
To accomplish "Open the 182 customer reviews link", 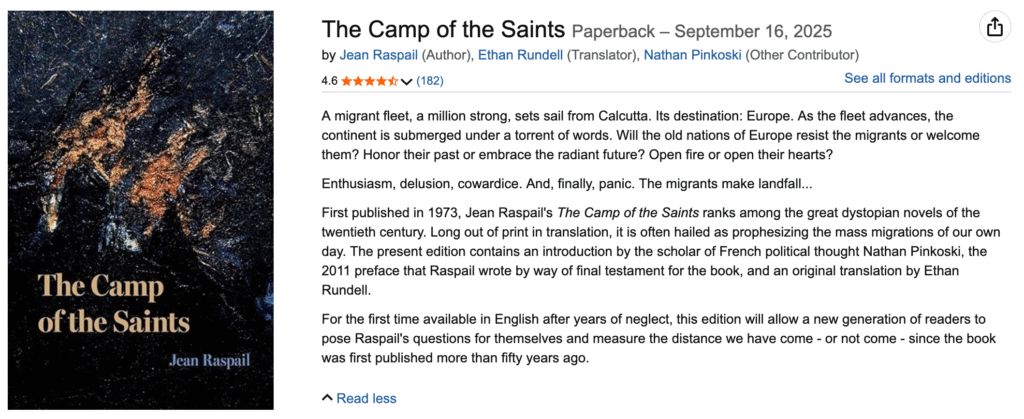I will coord(430,80).
